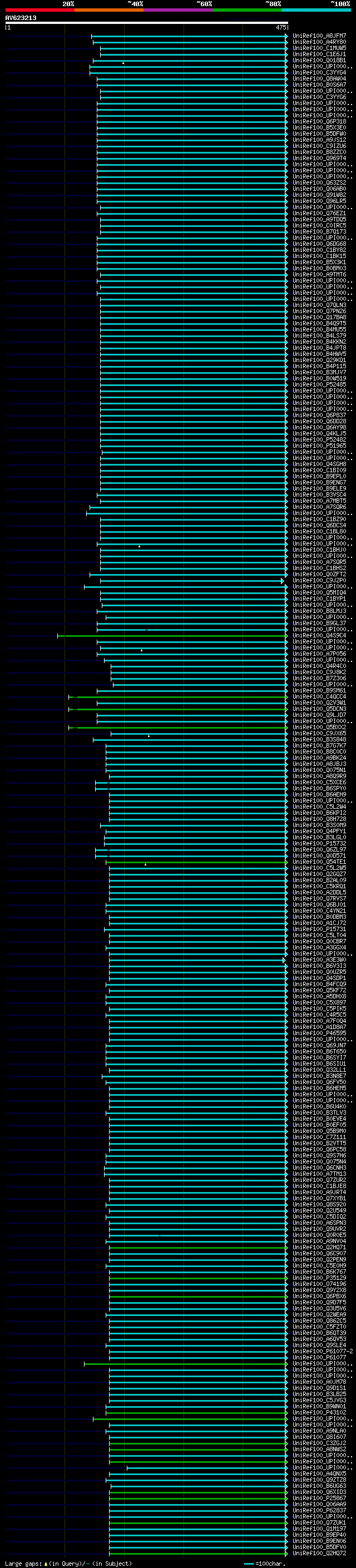Screen dimensions: 356x1568
Task: Select the UniRef100_B7Z306 label
Action: (319, 678)
